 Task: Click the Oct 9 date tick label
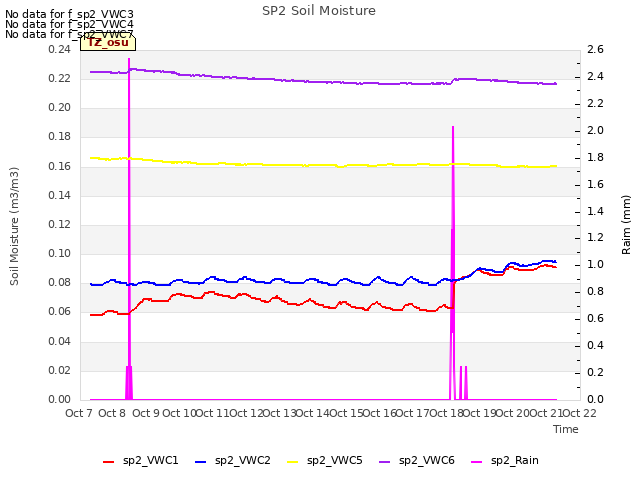pos(146,413)
